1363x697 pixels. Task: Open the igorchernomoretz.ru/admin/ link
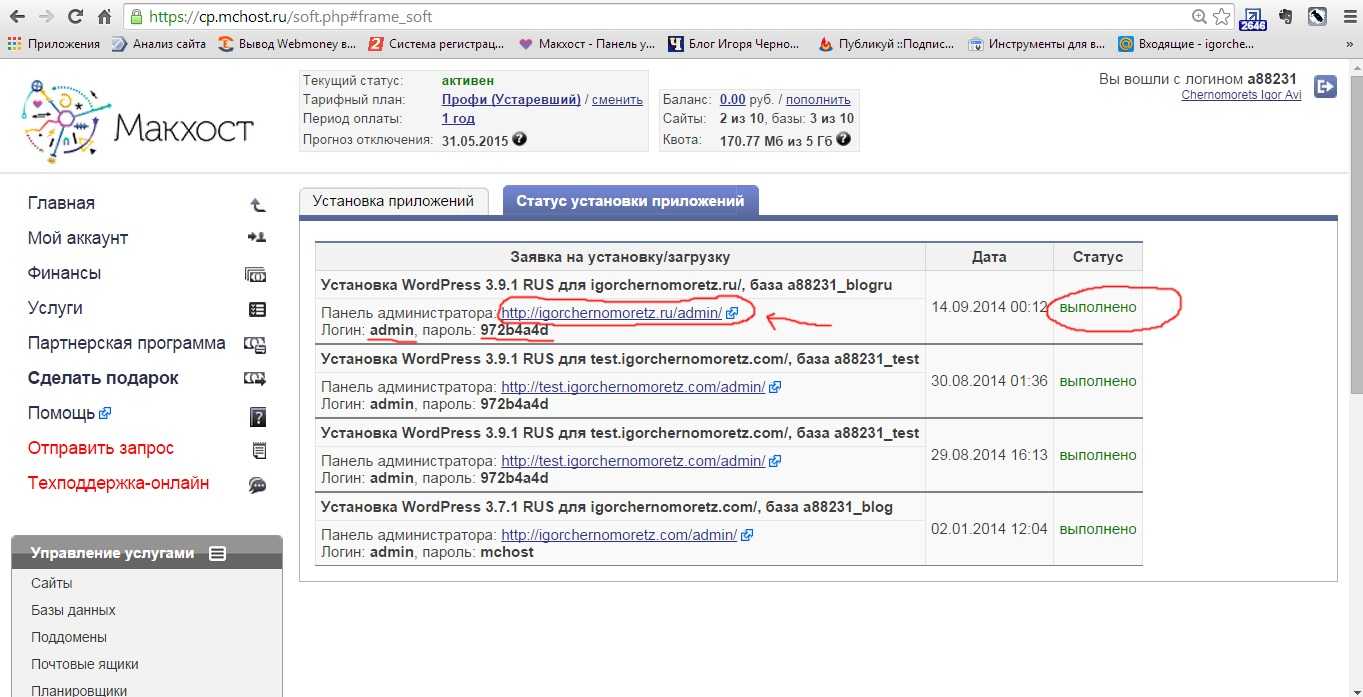click(x=610, y=313)
